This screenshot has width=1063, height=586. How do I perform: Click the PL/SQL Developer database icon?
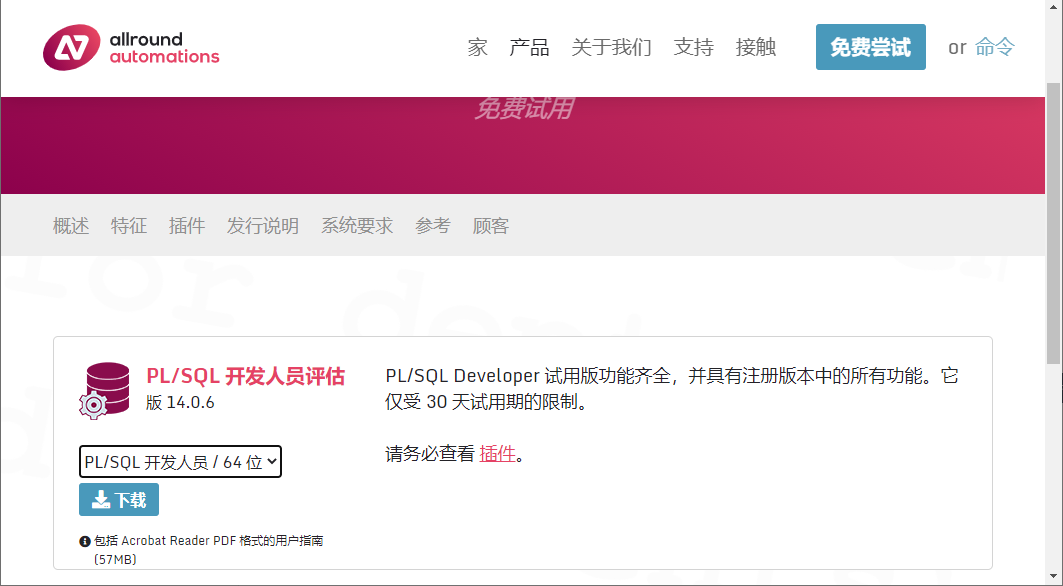pos(104,391)
